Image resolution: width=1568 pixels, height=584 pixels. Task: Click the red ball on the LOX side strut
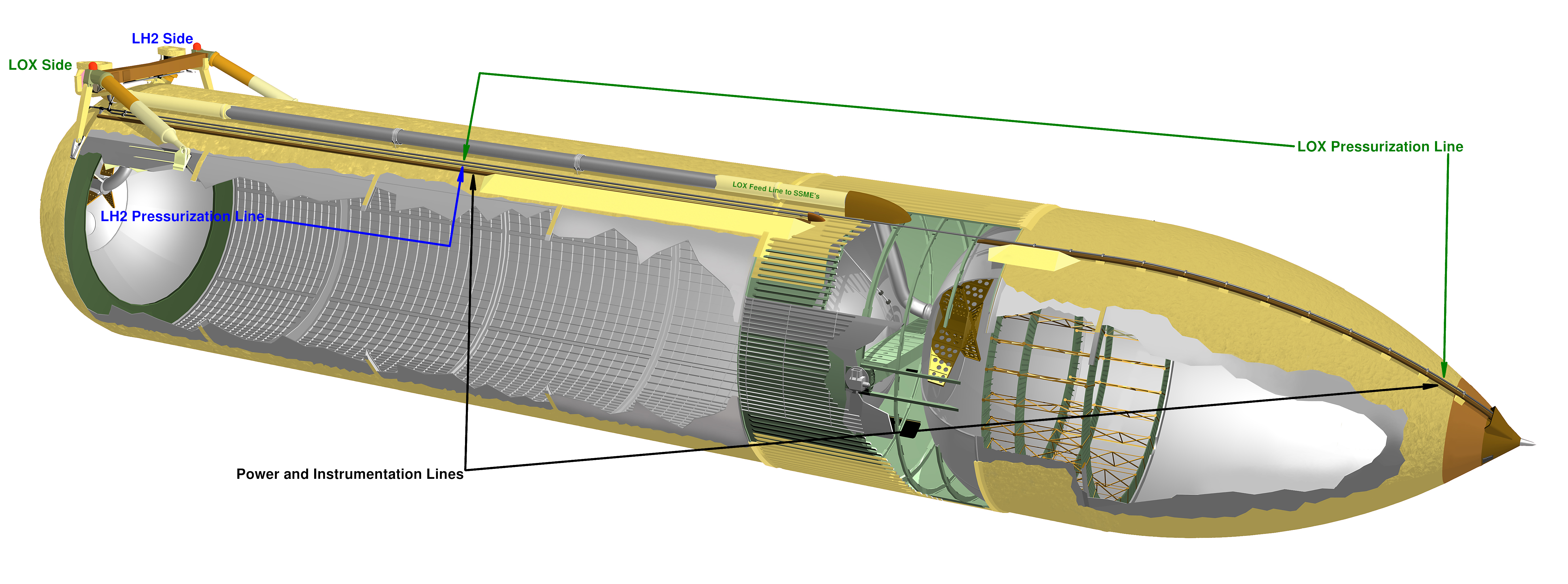(92, 66)
